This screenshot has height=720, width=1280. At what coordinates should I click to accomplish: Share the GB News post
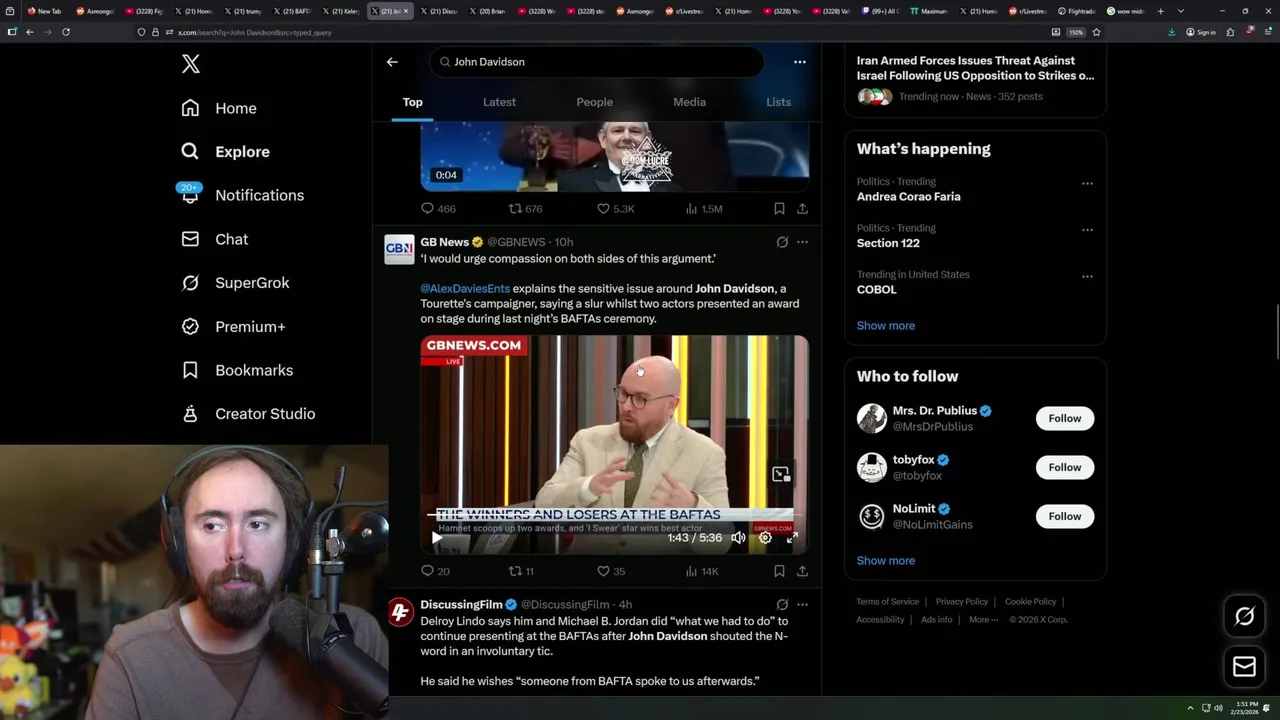(802, 571)
